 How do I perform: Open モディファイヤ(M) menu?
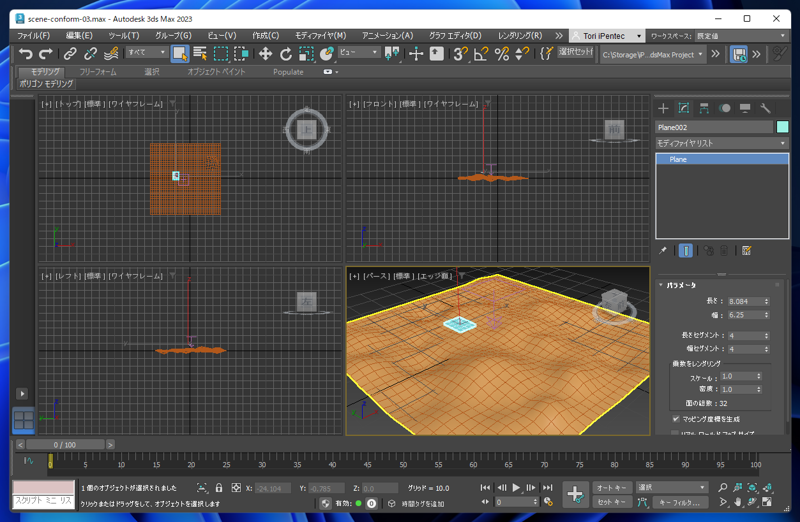[x=320, y=36]
